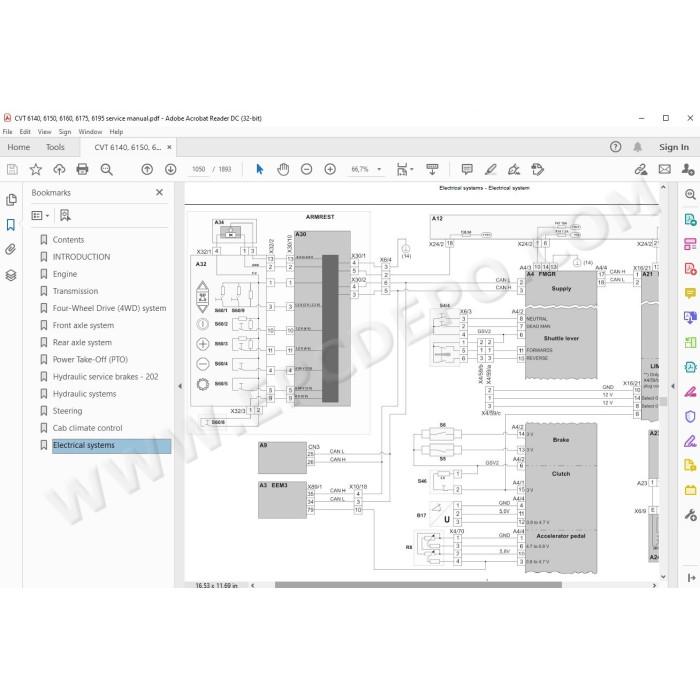Viewport: 700px width, 700px height.
Task: Select the Electrical systems bookmark
Action: (x=112, y=446)
